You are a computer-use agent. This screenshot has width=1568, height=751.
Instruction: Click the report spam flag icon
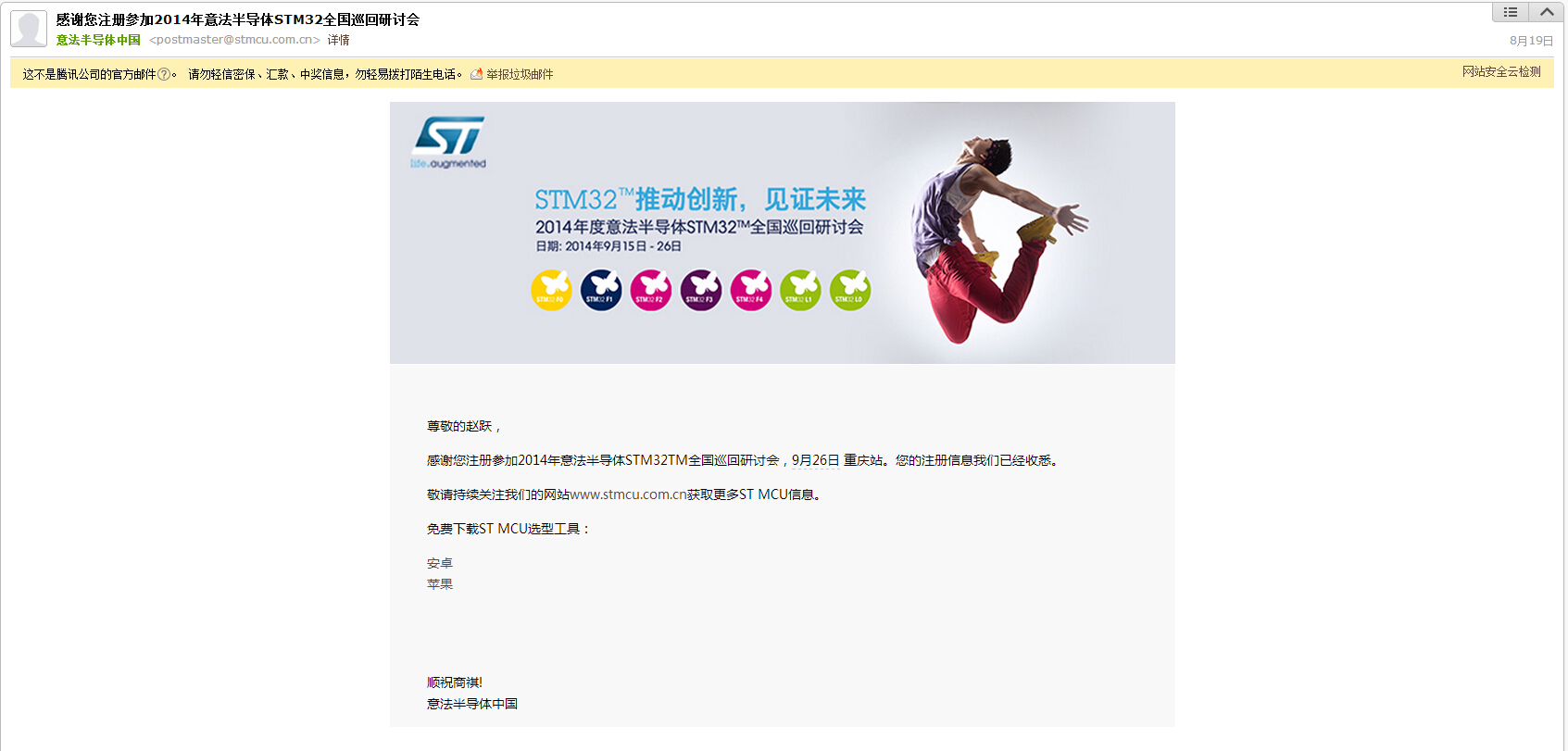click(x=476, y=74)
